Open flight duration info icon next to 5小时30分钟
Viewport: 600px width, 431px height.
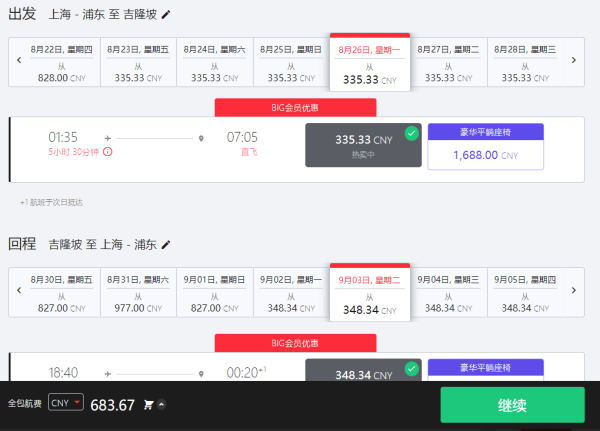point(108,152)
